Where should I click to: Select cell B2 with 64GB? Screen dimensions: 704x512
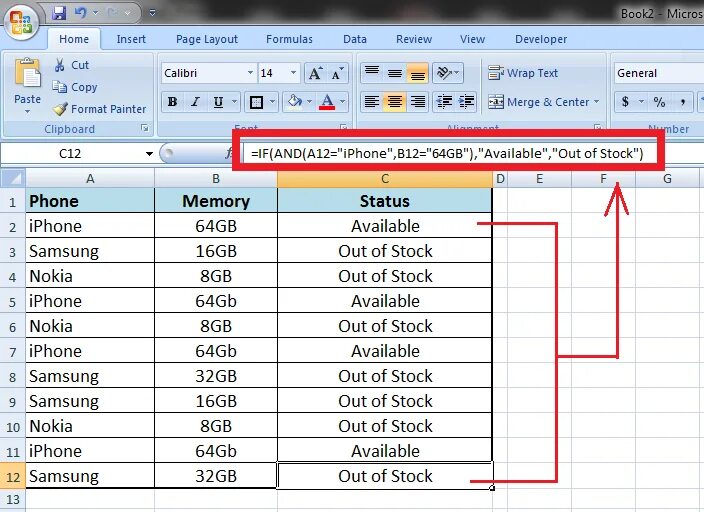(216, 226)
